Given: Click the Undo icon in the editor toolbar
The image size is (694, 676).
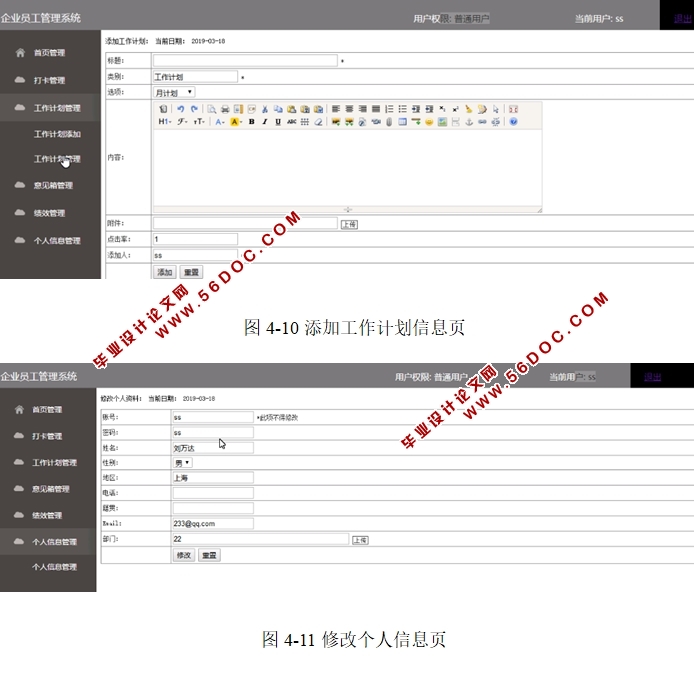Looking at the screenshot, I should click(181, 109).
